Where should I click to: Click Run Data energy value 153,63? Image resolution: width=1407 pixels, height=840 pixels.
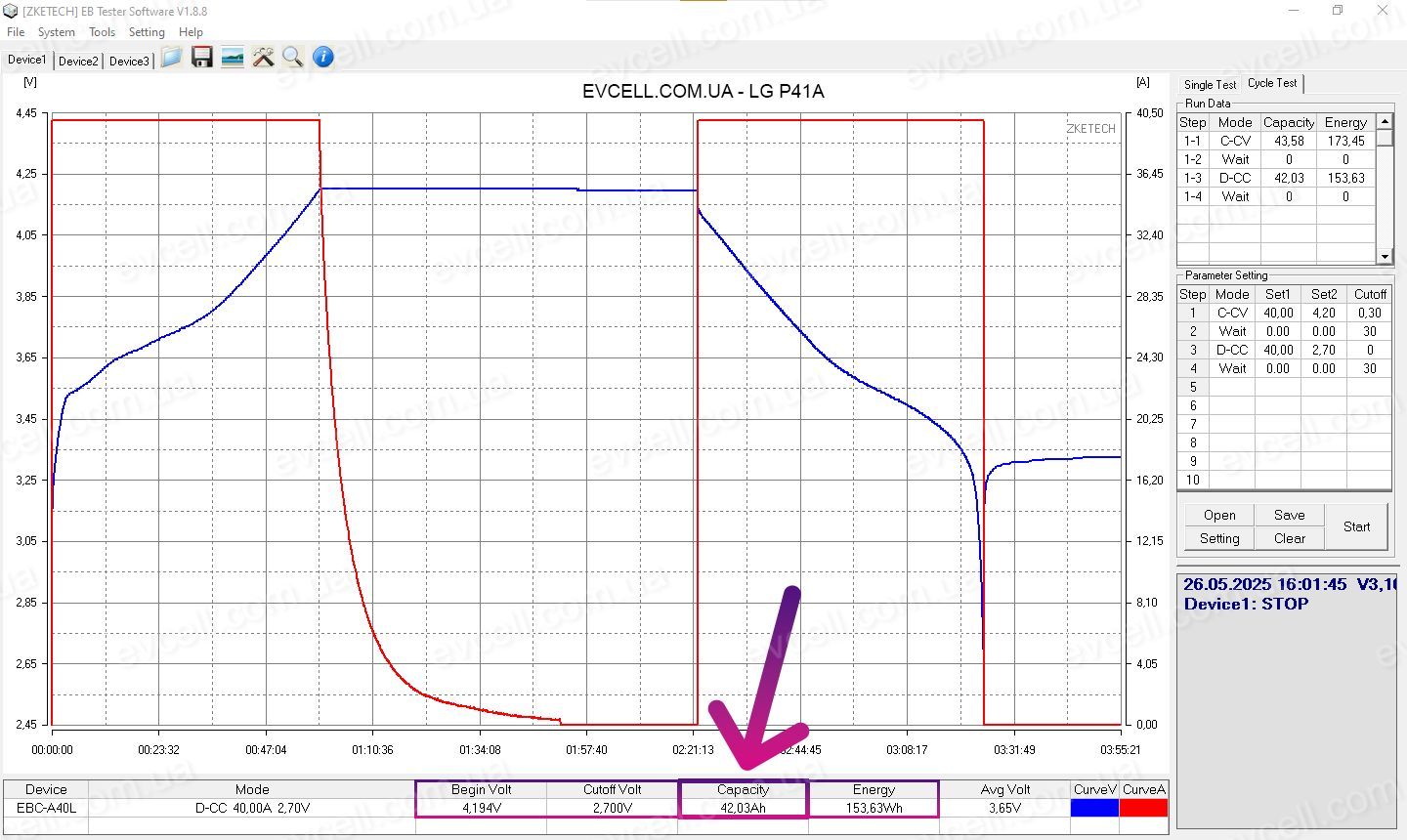[x=1345, y=178]
